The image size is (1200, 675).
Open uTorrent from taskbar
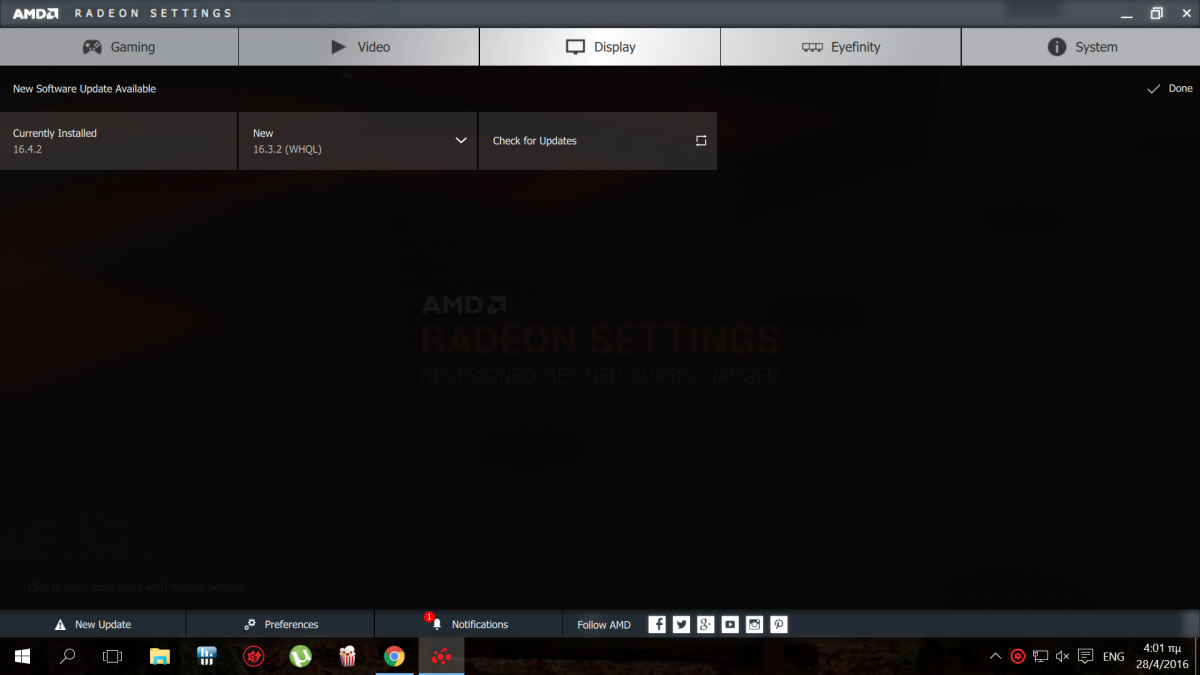300,657
